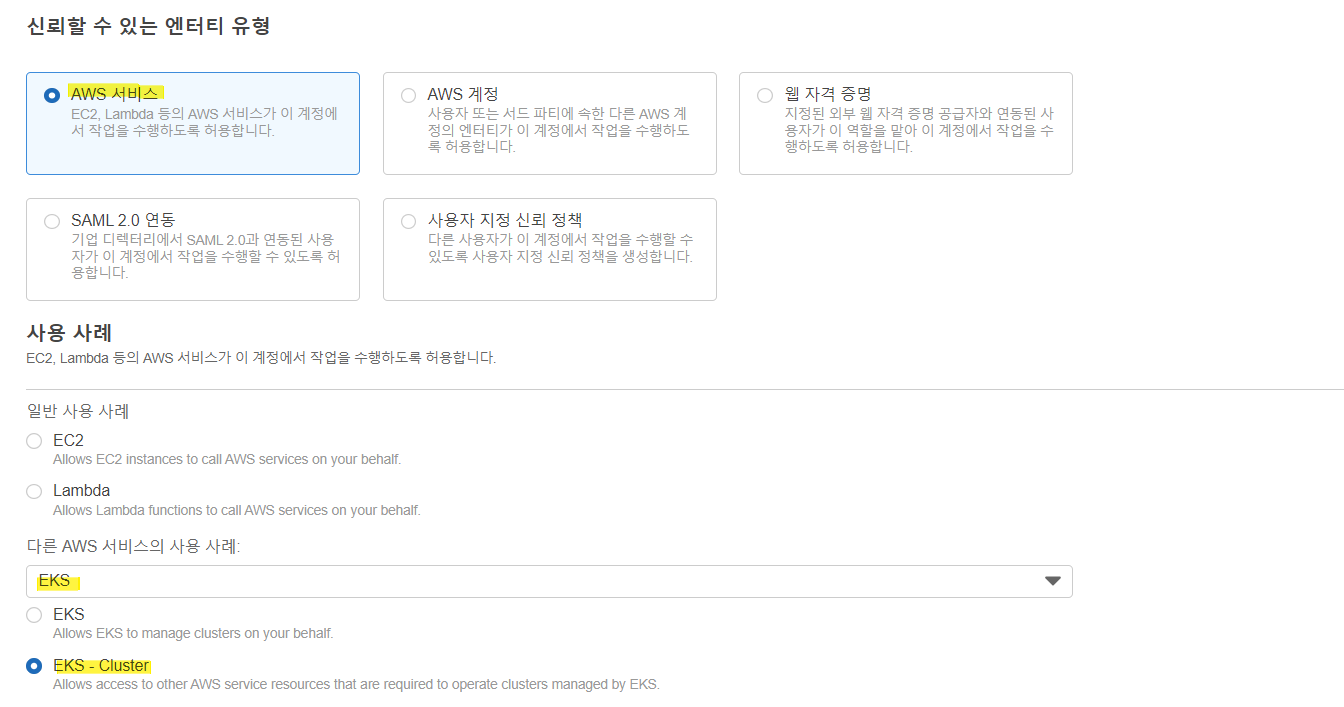The image size is (1344, 707).
Task: Select the EC2 use case radio
Action: click(x=34, y=441)
